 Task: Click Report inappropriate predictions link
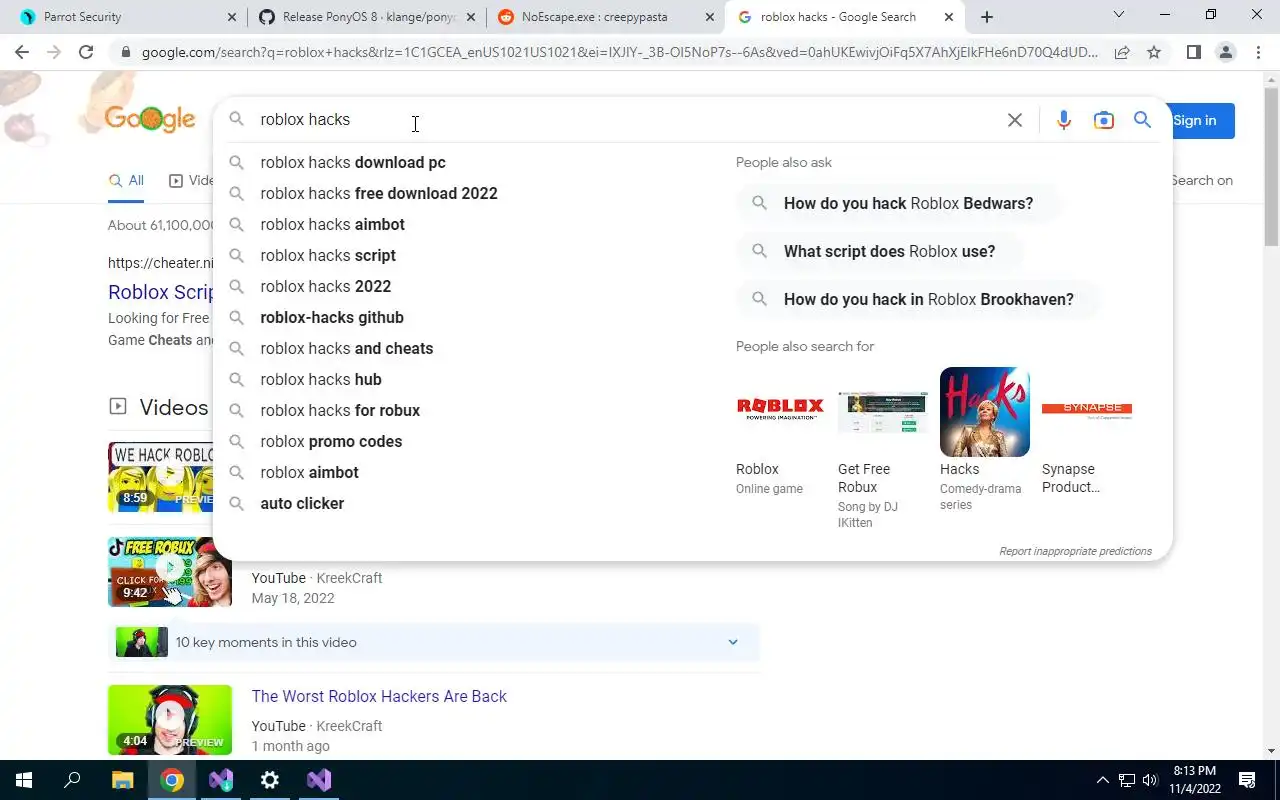[1075, 551]
